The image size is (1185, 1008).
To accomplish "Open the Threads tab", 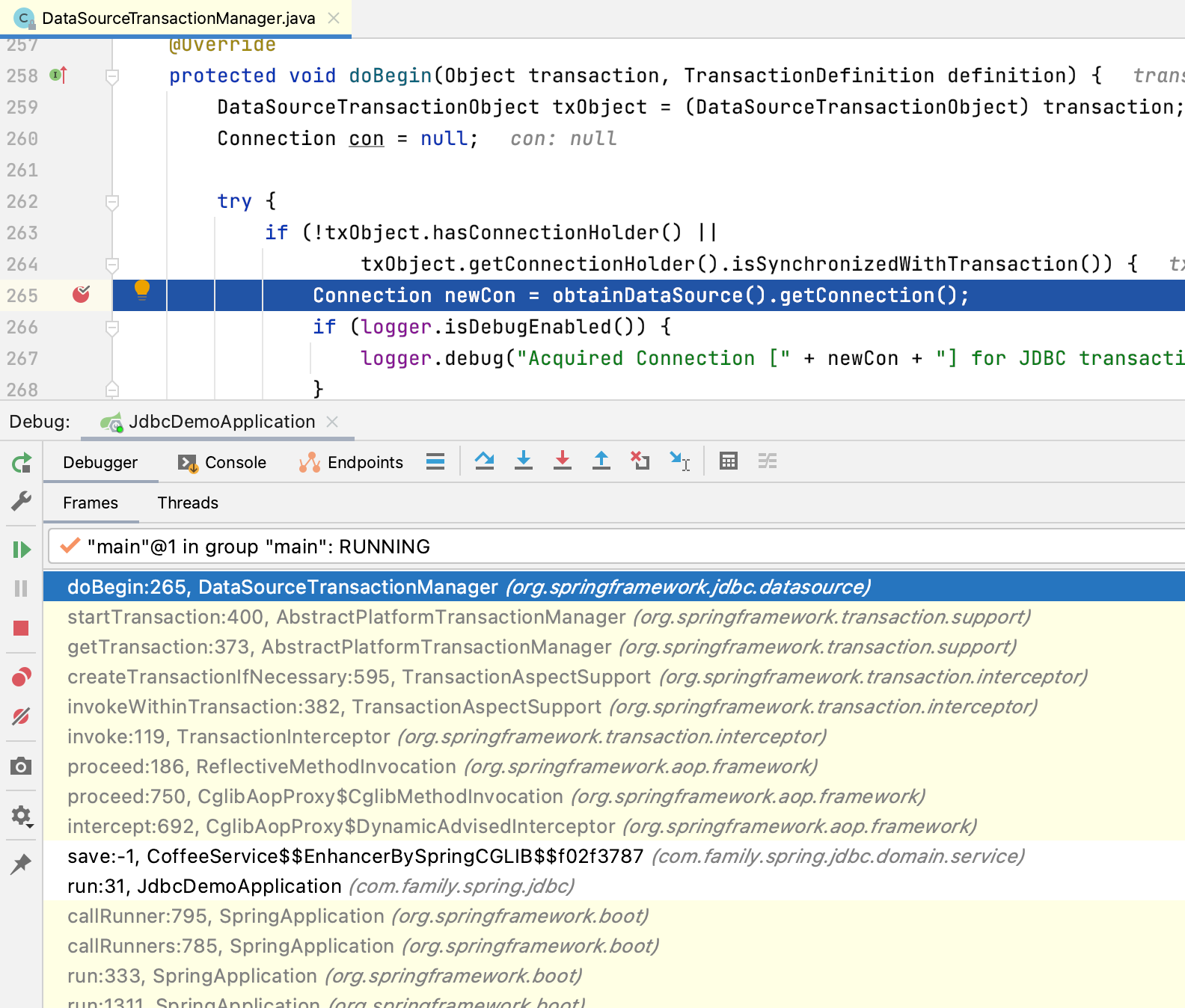I will point(188,503).
